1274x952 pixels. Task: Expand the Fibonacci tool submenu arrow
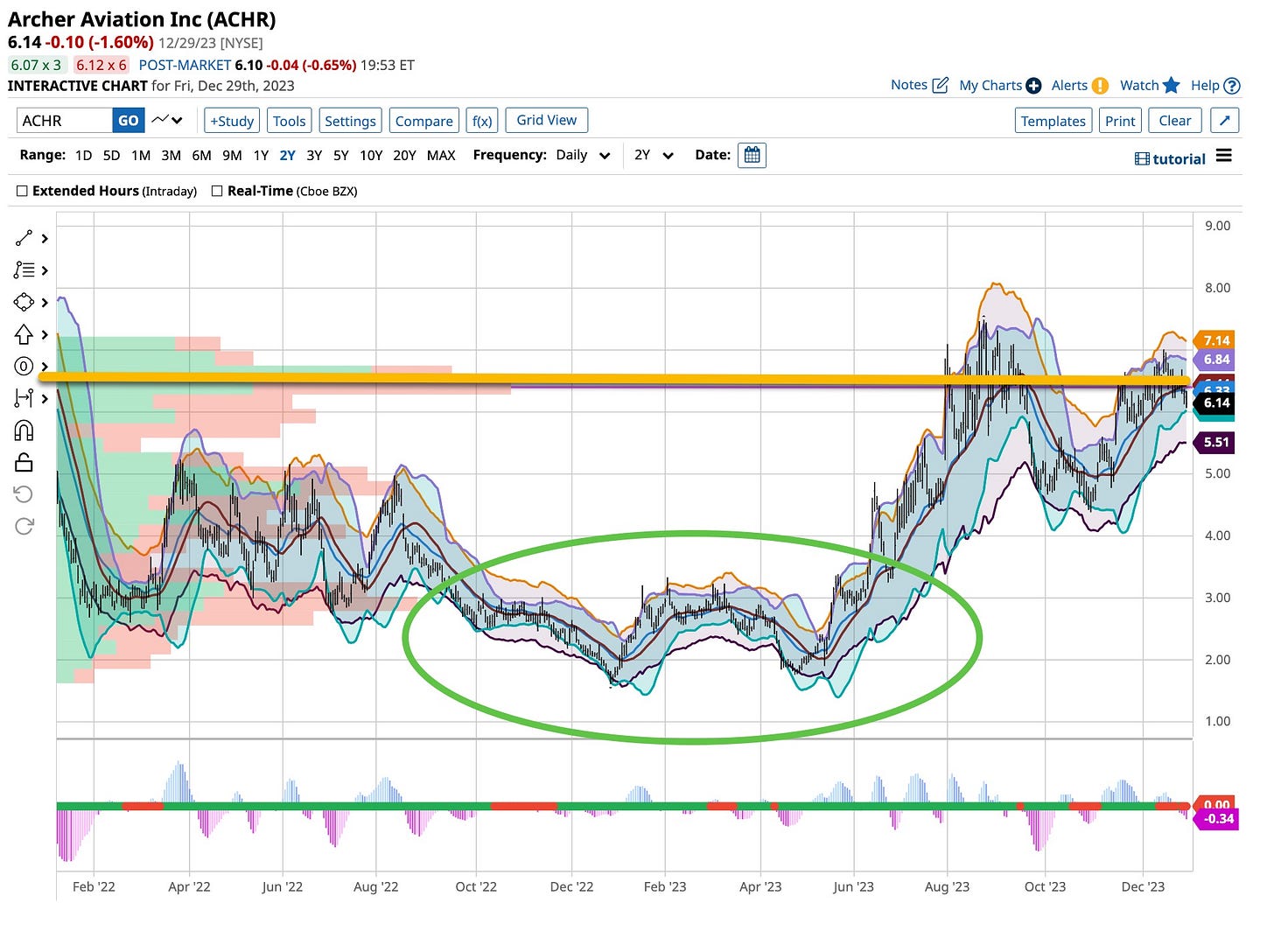click(45, 270)
